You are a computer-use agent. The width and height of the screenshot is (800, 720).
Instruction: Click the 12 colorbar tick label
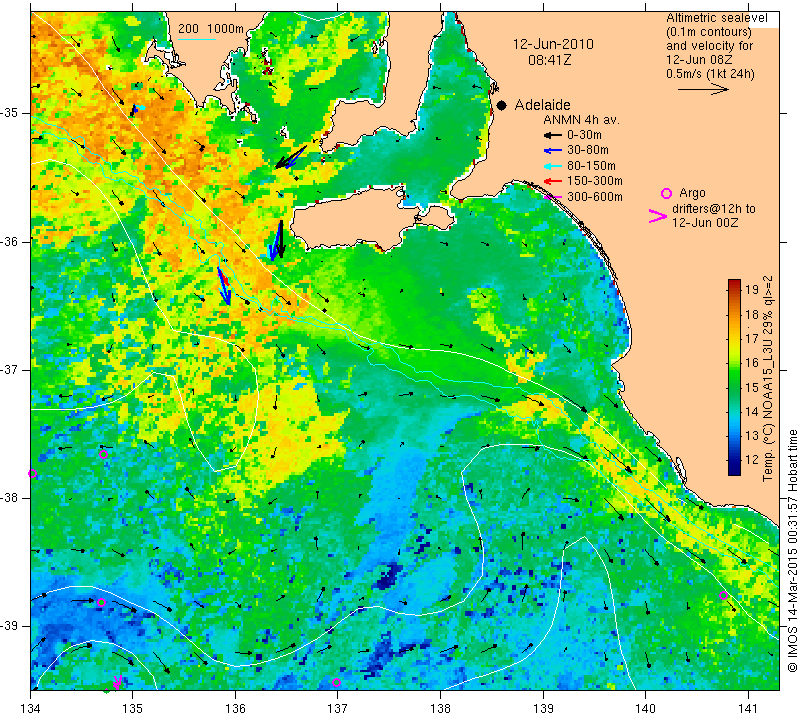752,460
